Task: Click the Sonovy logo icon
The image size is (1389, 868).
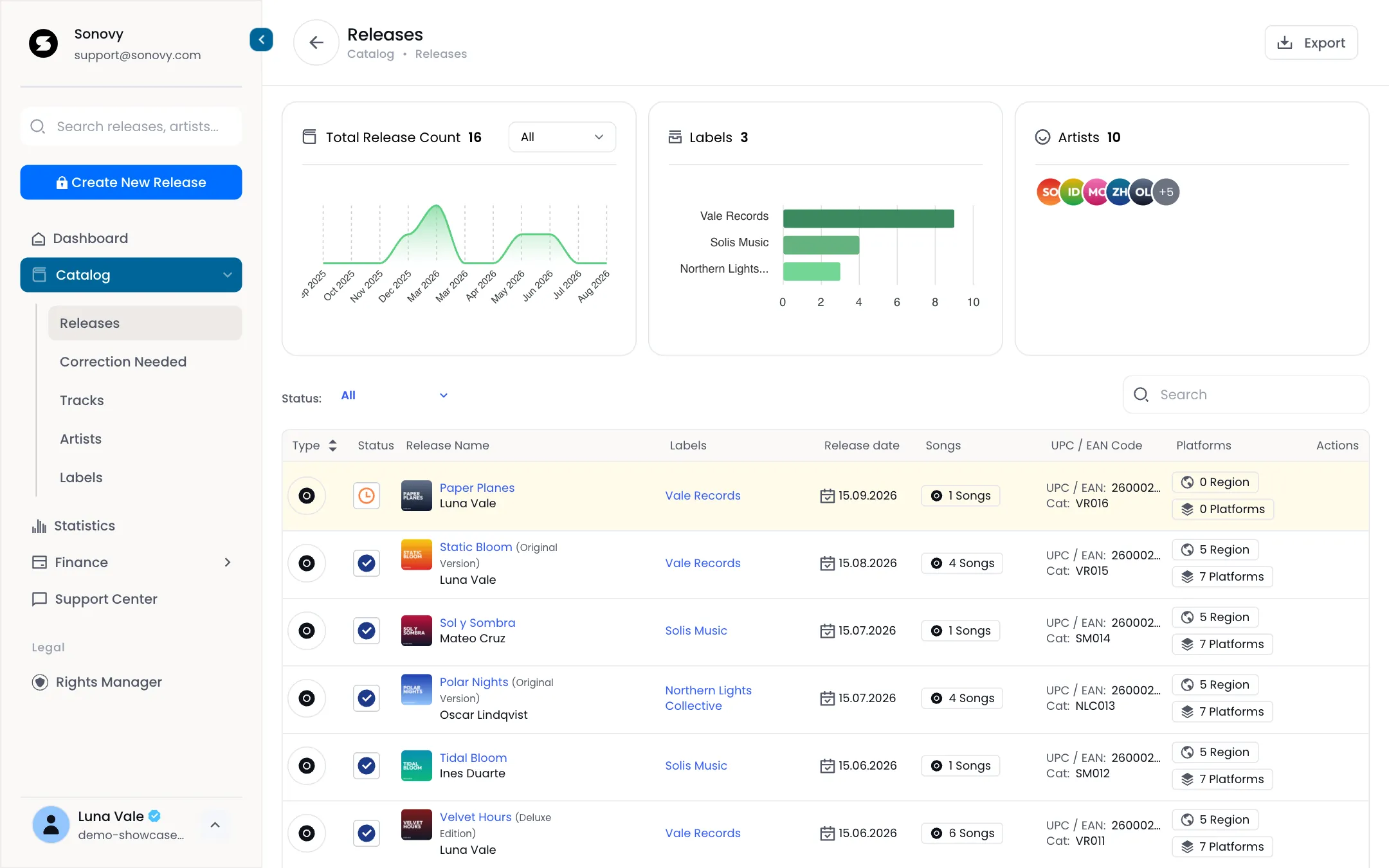Action: (44, 44)
